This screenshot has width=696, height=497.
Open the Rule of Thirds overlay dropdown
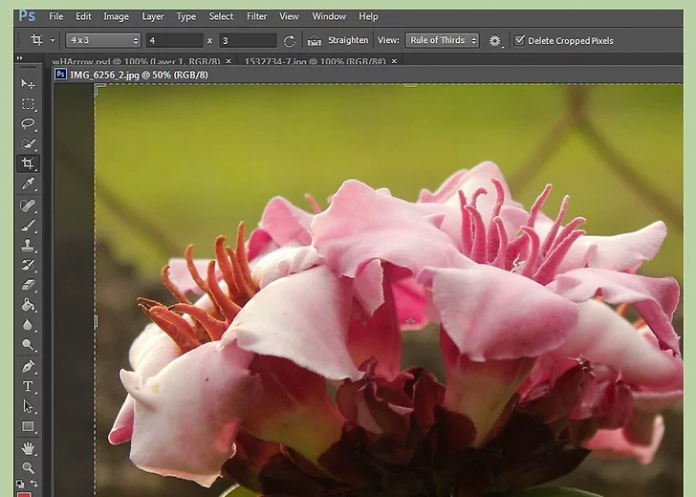pos(441,41)
